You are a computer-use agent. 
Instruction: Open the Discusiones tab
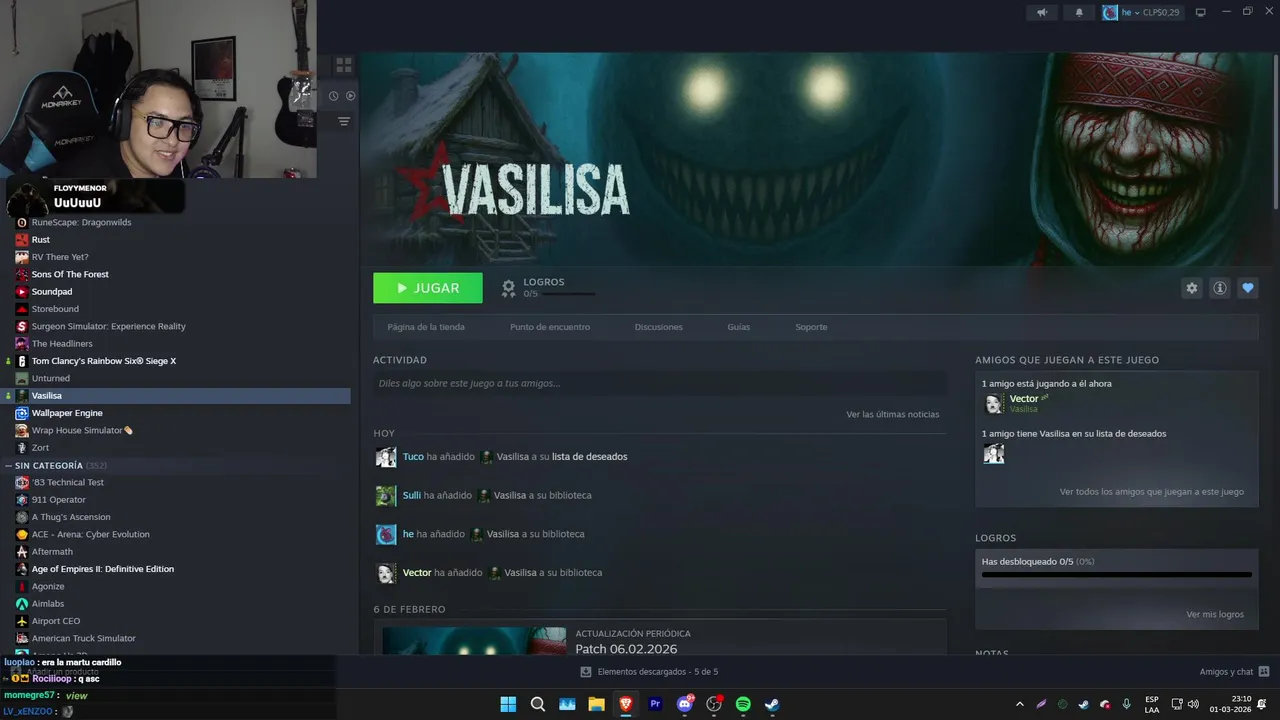tap(659, 327)
